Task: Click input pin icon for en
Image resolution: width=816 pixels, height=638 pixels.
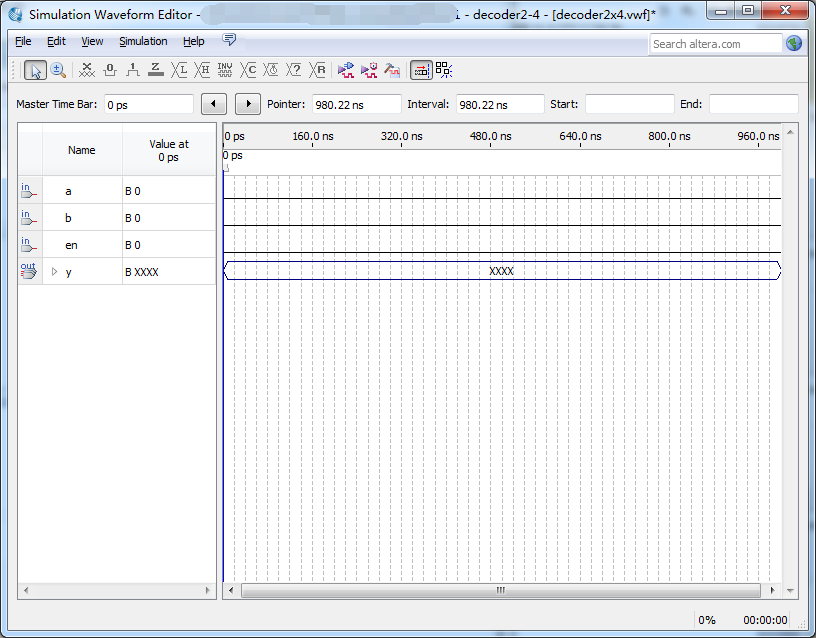Action: [29, 245]
